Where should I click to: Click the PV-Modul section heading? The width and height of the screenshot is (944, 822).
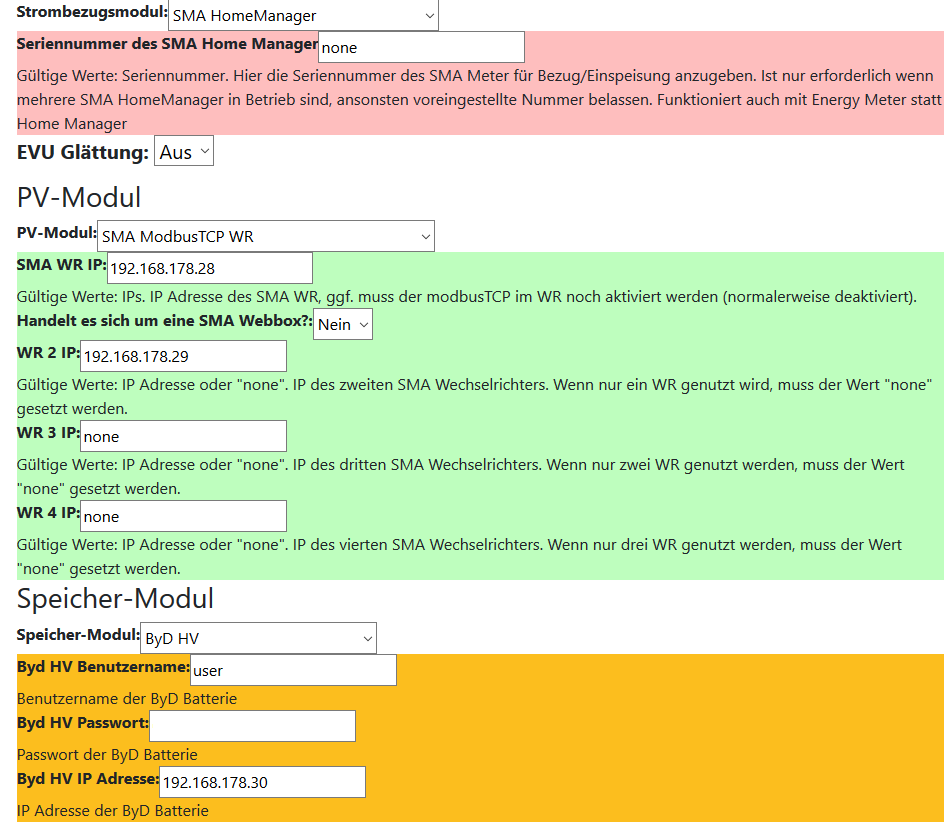click(79, 198)
